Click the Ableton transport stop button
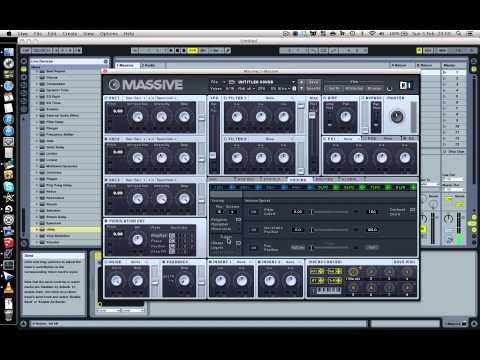The image size is (480, 360). (x=177, y=50)
